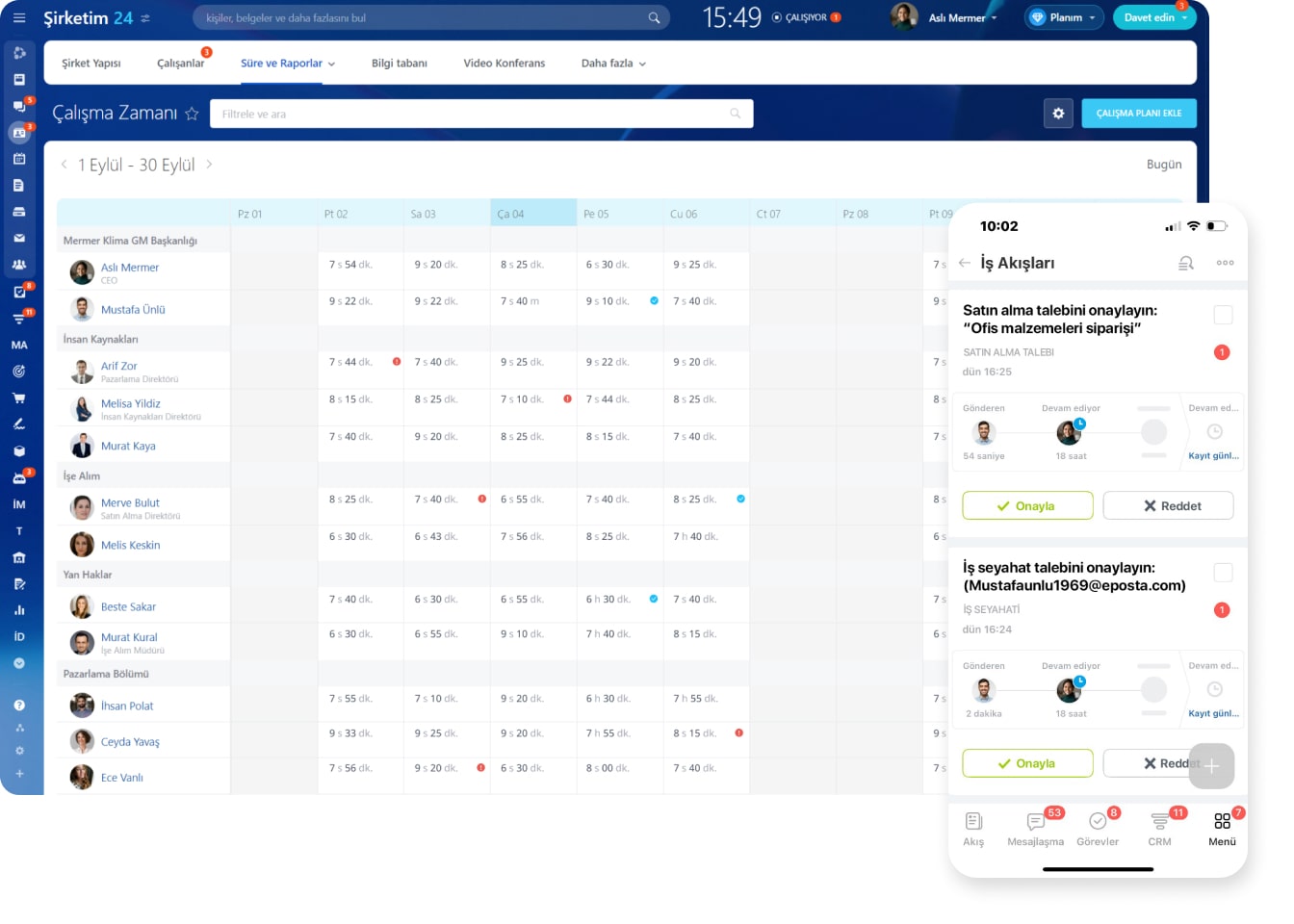Open the settings gear next to Çalışma Planı Ekle
Image resolution: width=1294 pixels, height=924 pixels.
pyautogui.click(x=1058, y=113)
